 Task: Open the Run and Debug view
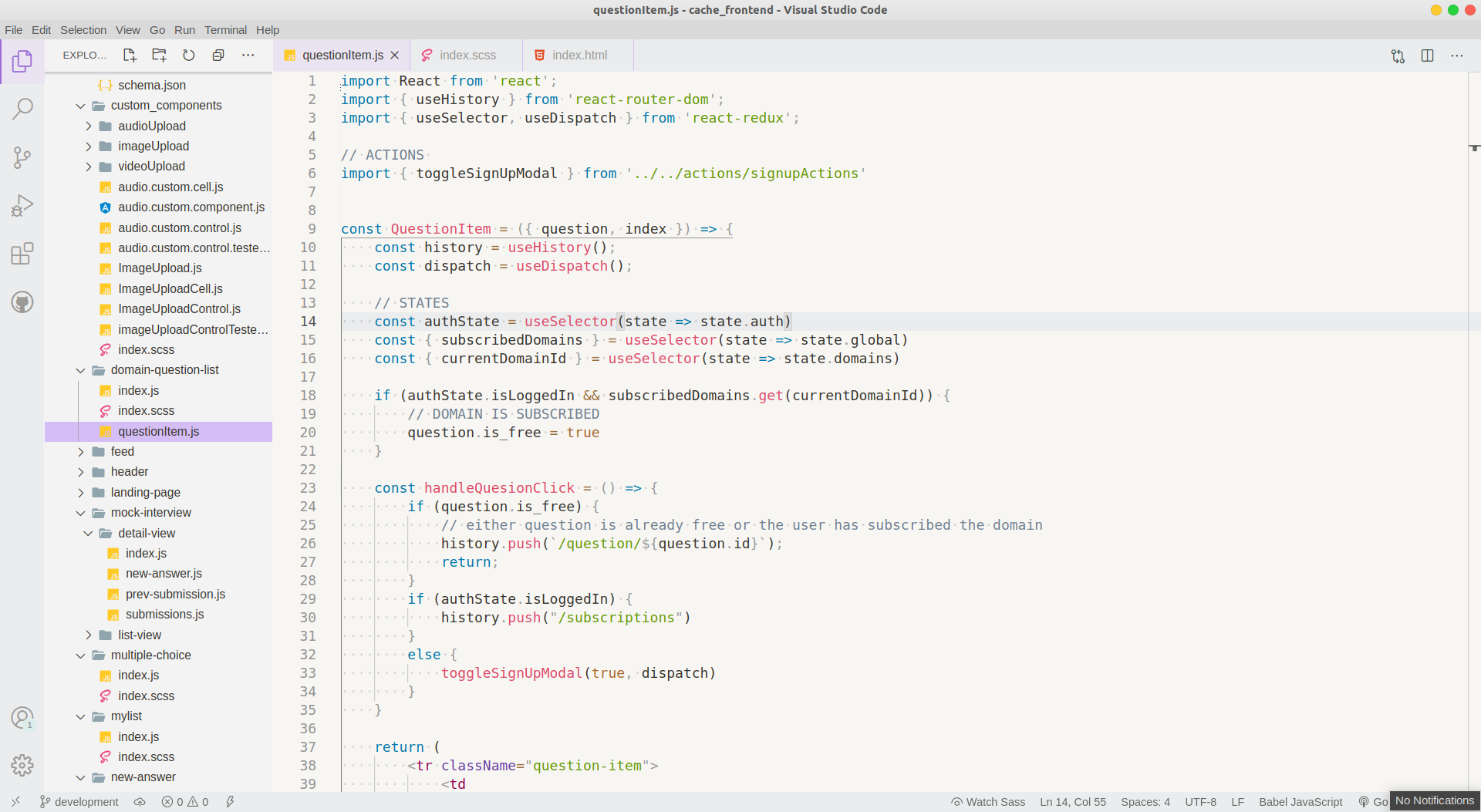22,205
